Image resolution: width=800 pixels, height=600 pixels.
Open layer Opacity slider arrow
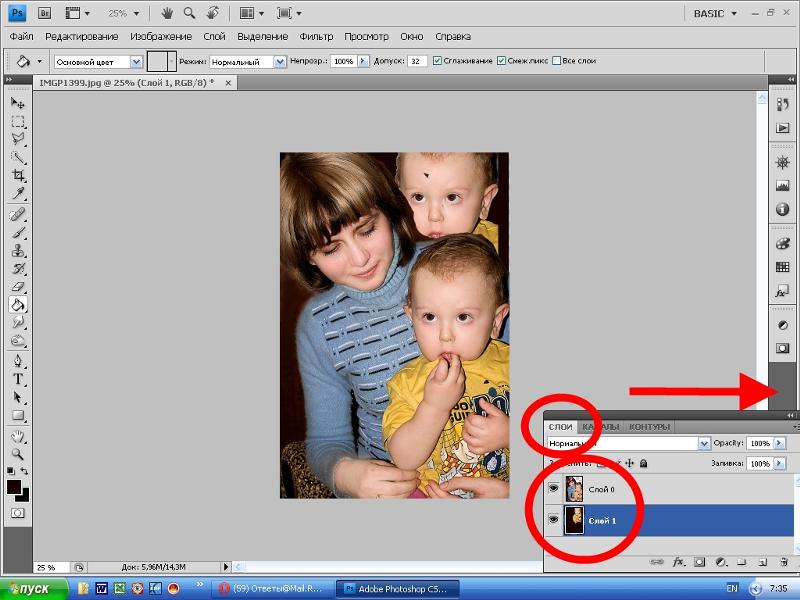click(x=779, y=443)
